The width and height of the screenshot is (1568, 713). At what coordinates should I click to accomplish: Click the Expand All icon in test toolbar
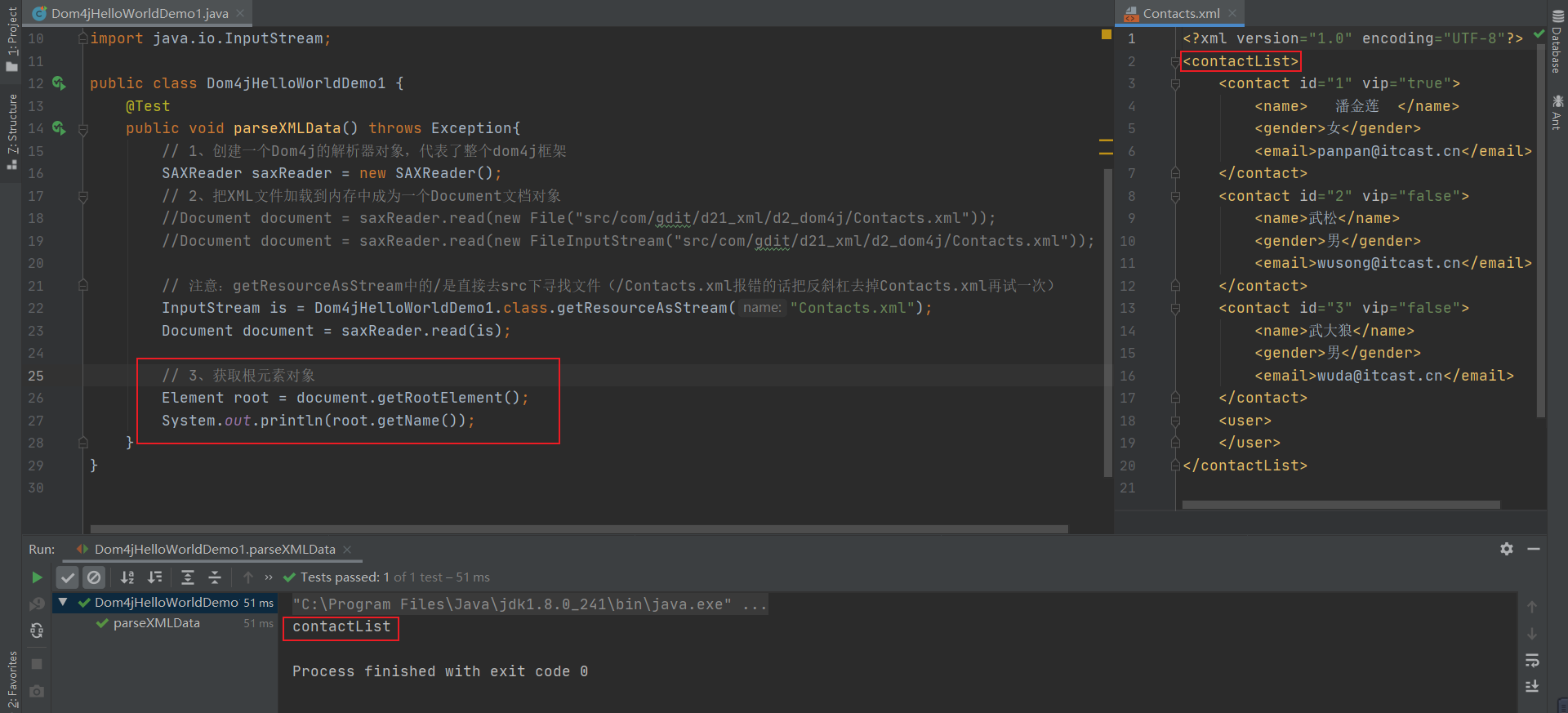(188, 577)
